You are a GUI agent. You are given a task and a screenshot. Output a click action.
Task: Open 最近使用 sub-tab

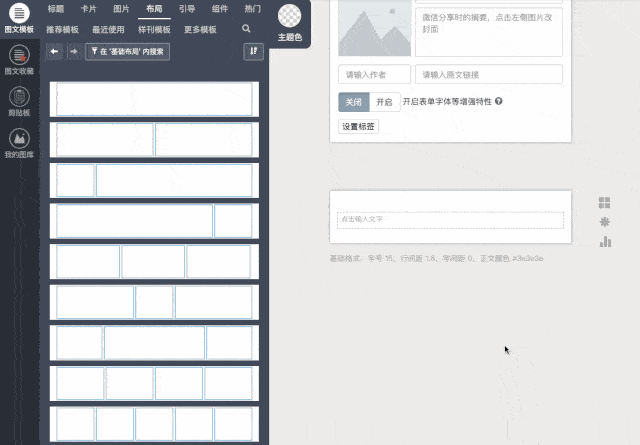coord(108,29)
